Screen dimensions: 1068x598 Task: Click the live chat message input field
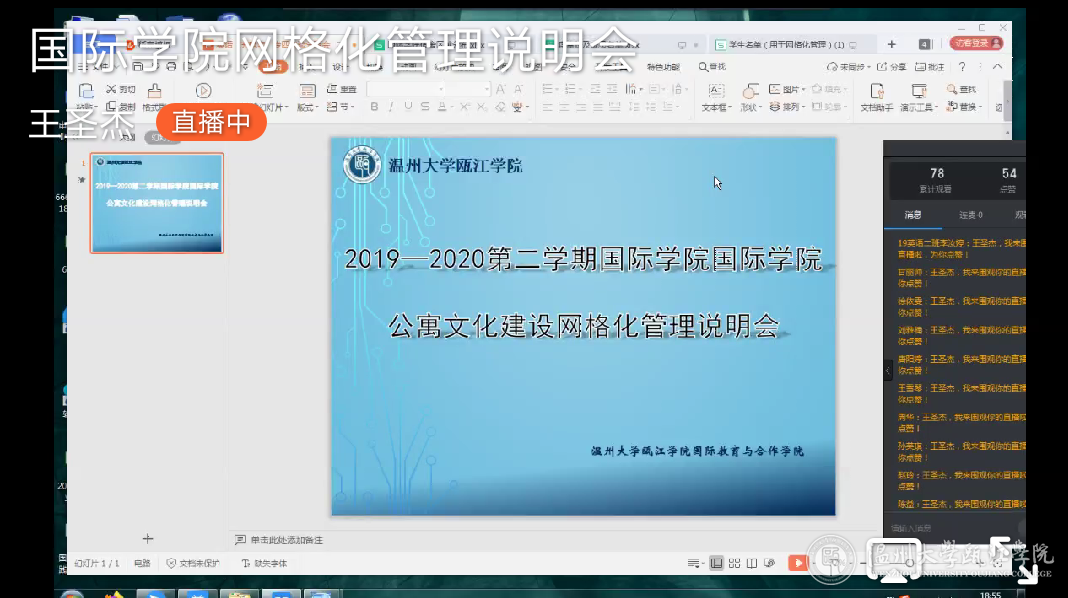point(954,528)
